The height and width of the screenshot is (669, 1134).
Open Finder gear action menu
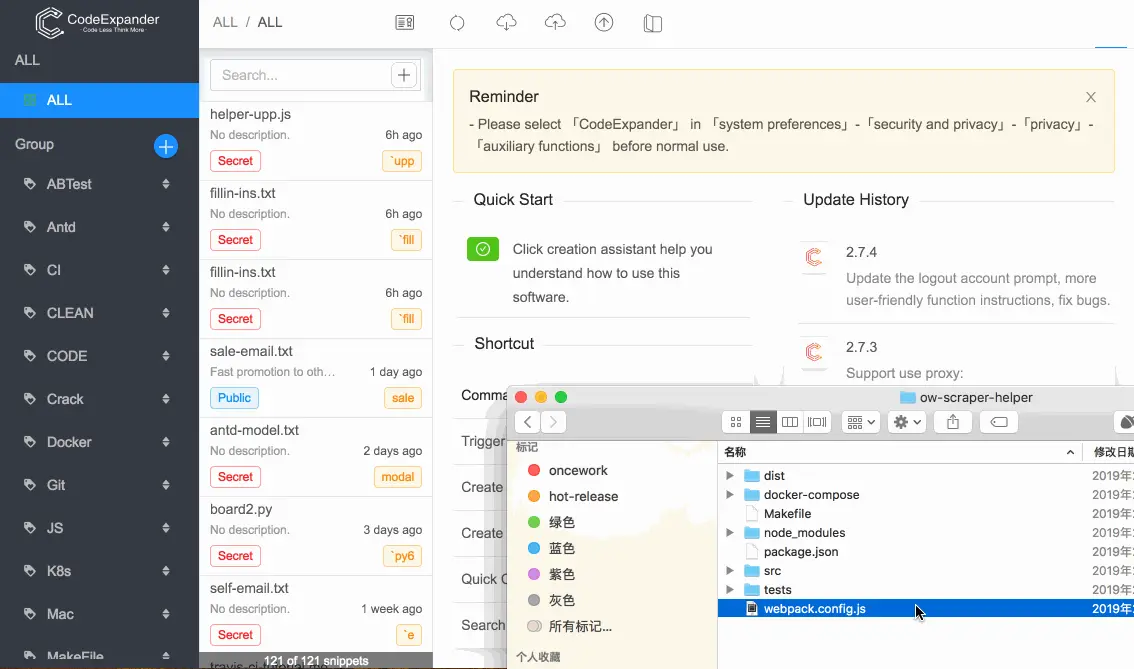907,422
